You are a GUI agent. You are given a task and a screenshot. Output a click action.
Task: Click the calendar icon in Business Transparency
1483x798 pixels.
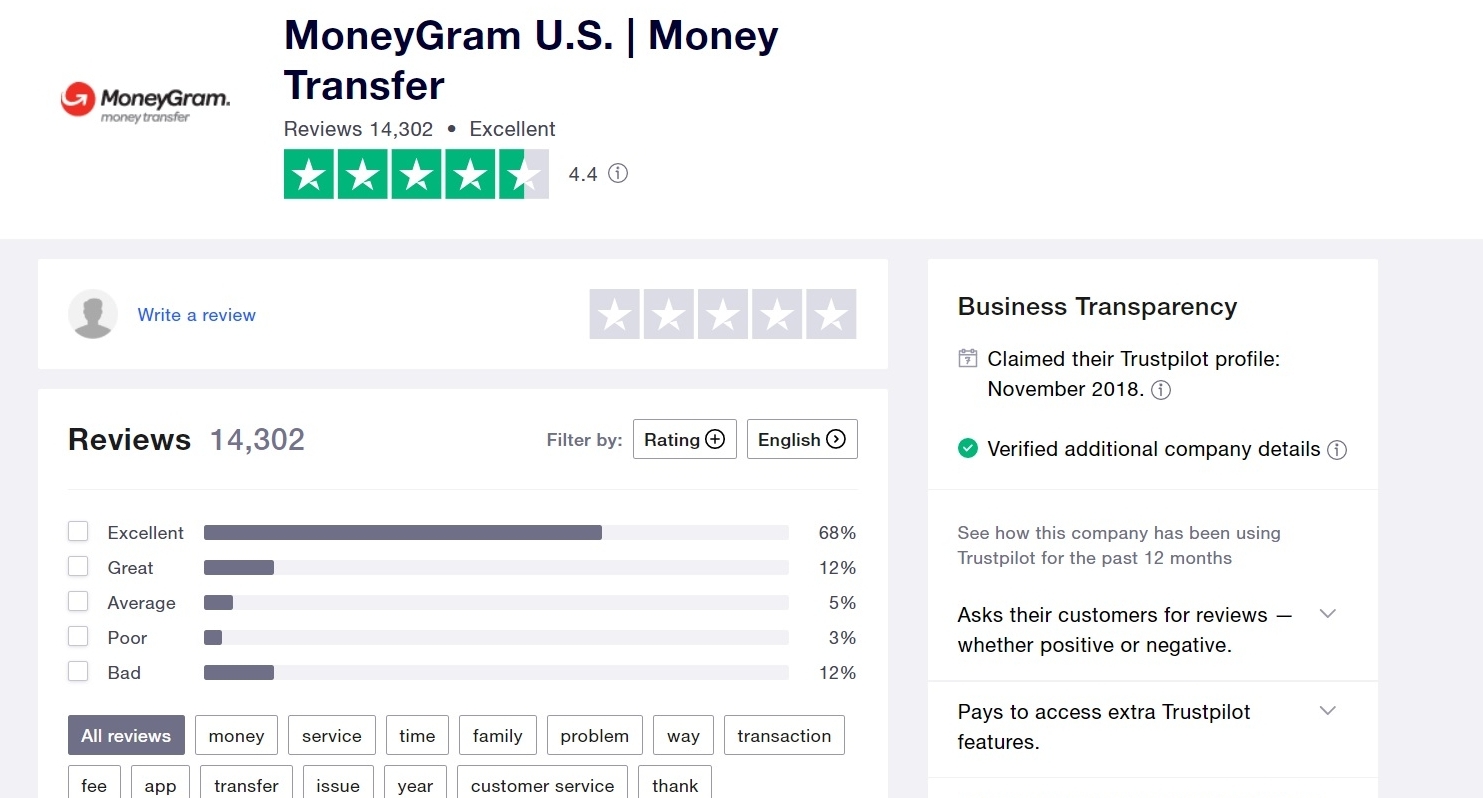pyautogui.click(x=967, y=358)
